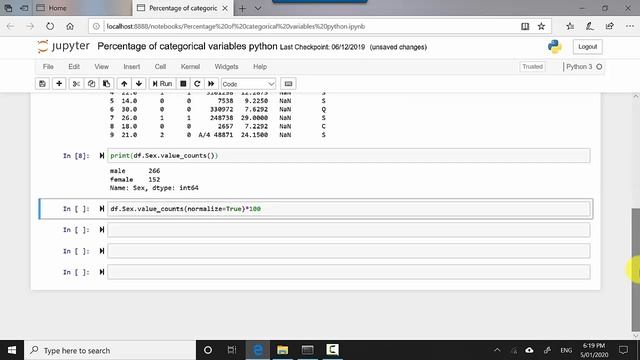The image size is (640, 360).
Task: Click the last empty code cell
Action: [x=349, y=272]
